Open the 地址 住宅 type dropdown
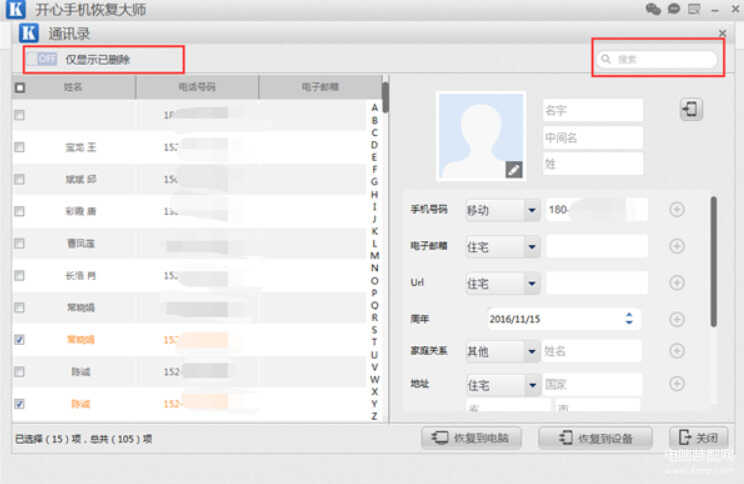The image size is (744, 484). (502, 385)
